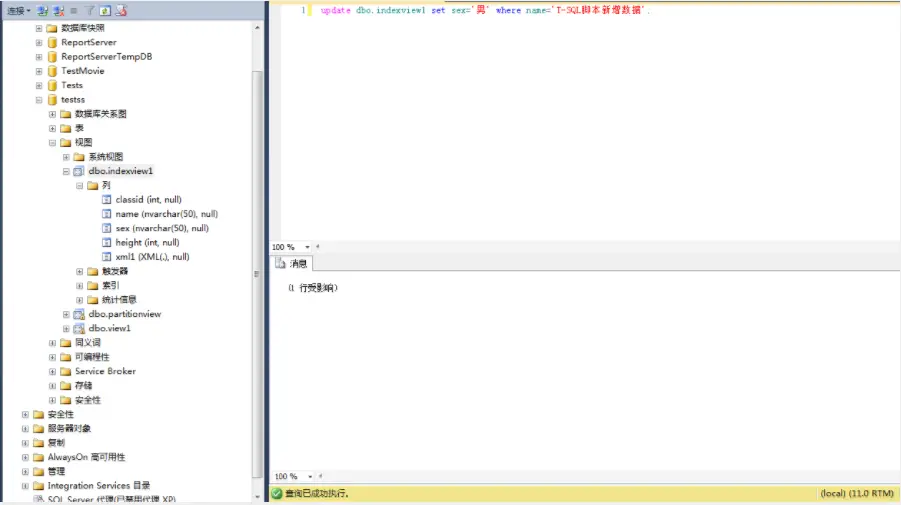Select the dbo.indexview1 view icon
The height and width of the screenshot is (505, 901).
coord(79,171)
